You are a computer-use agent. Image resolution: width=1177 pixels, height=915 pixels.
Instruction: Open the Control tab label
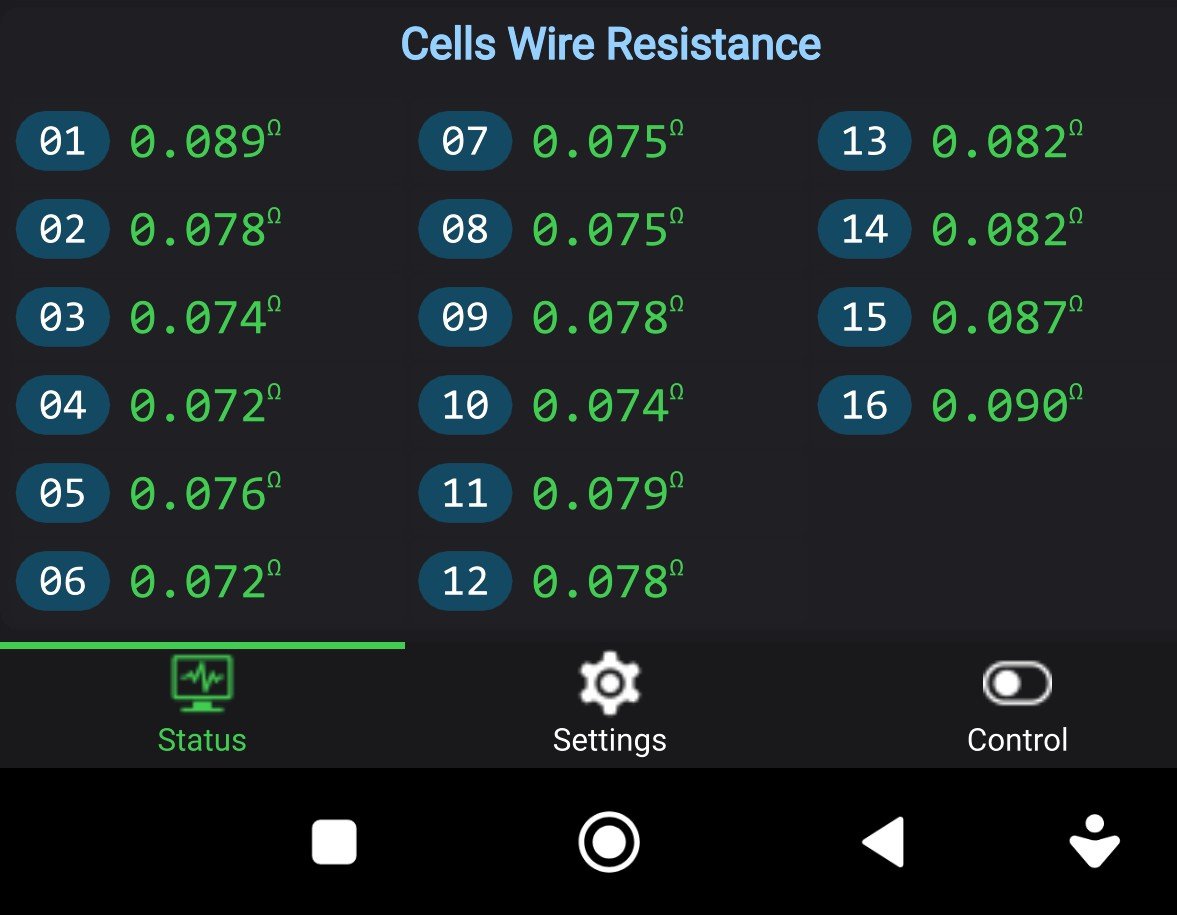pos(1017,740)
